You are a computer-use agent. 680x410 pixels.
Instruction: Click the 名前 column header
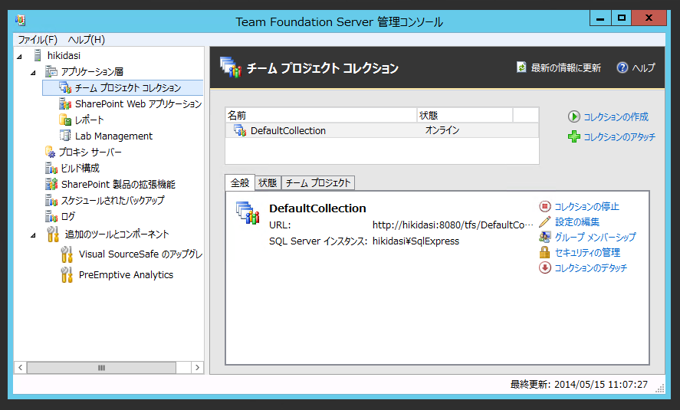tap(321, 115)
